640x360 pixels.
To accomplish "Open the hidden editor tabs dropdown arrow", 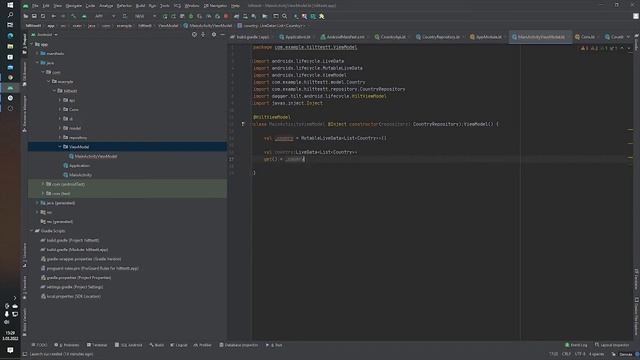I will (x=628, y=37).
